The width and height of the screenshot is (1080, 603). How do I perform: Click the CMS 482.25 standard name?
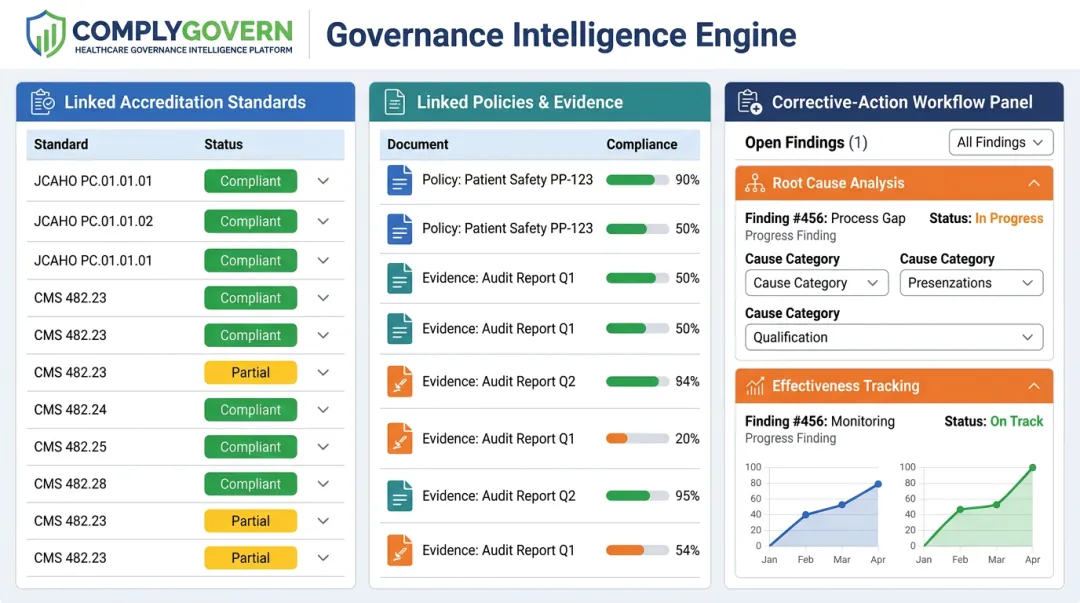point(70,447)
